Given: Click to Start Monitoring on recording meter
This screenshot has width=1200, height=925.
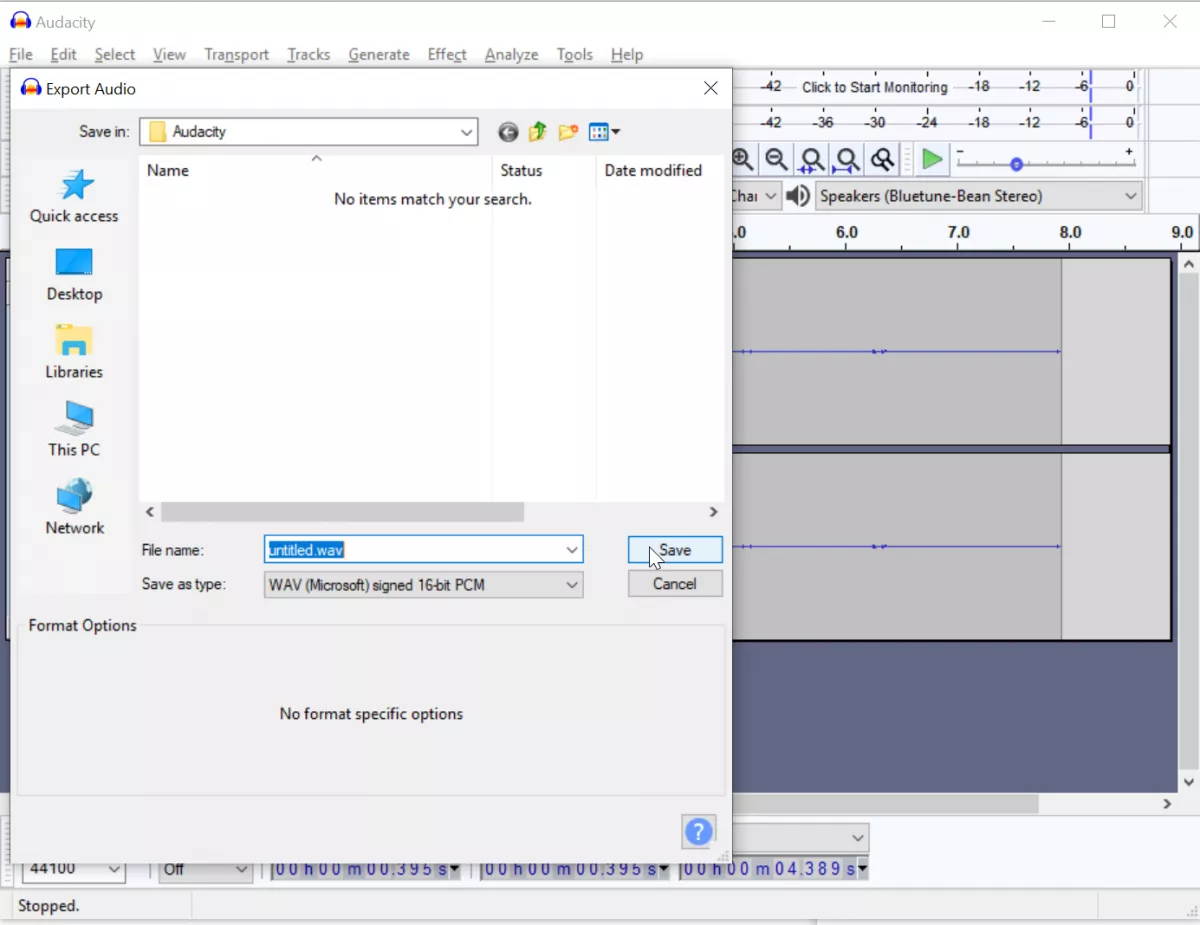Looking at the screenshot, I should 875,87.
